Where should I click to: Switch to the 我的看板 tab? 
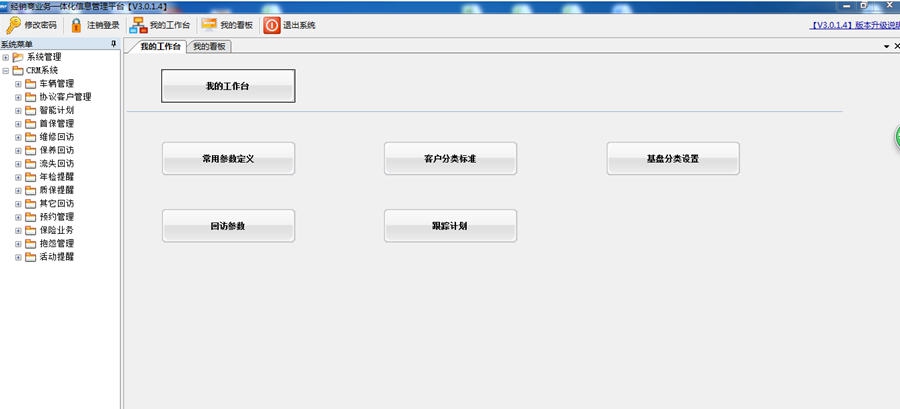pos(210,46)
